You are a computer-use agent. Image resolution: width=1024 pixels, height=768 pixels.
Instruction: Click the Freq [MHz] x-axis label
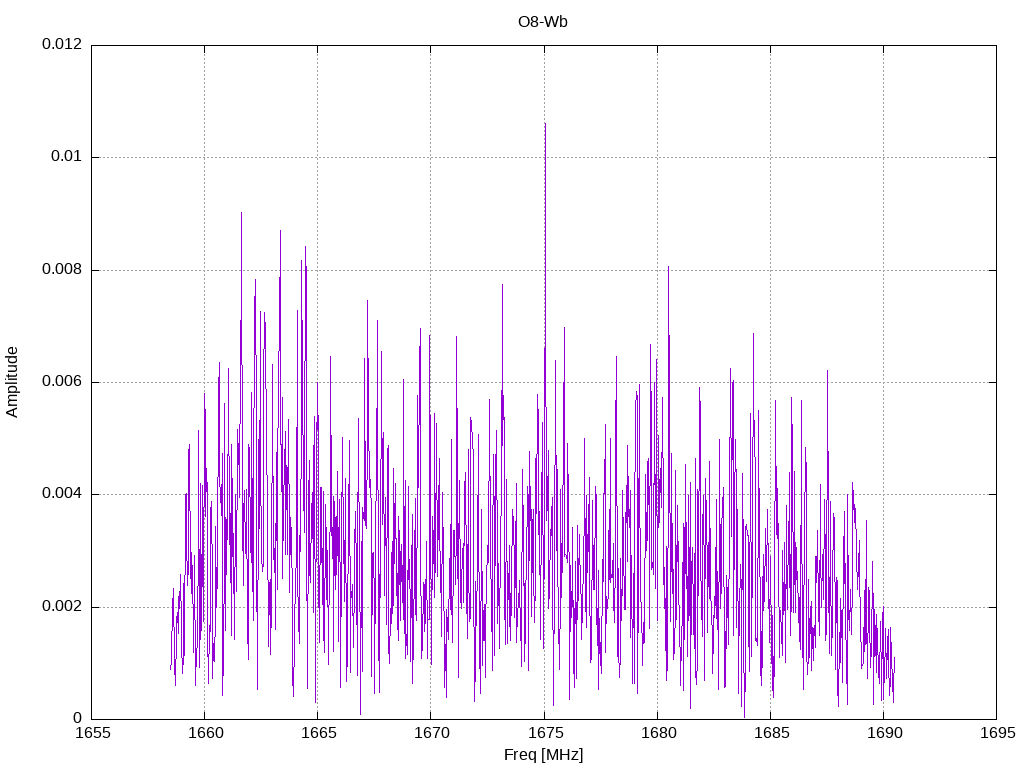pyautogui.click(x=543, y=755)
